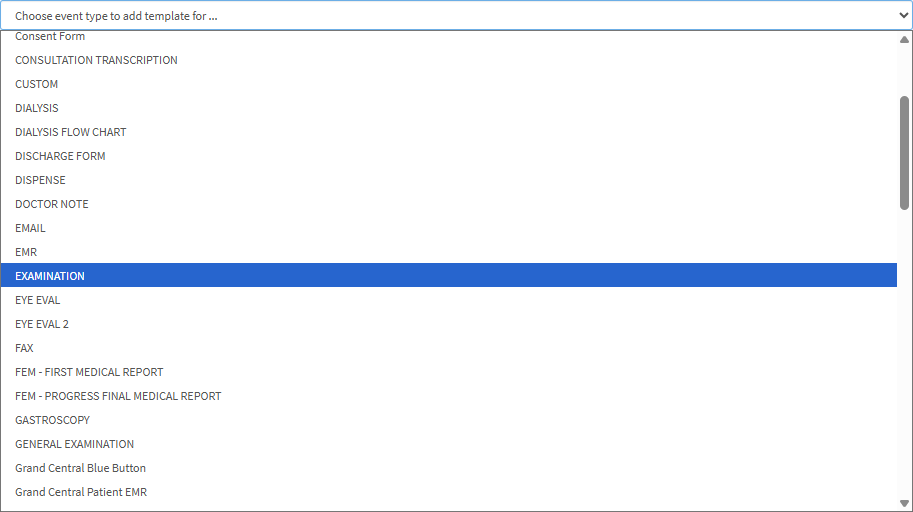This screenshot has width=913, height=512.
Task: Click the list scrollbar thumb
Action: pyautogui.click(x=904, y=152)
